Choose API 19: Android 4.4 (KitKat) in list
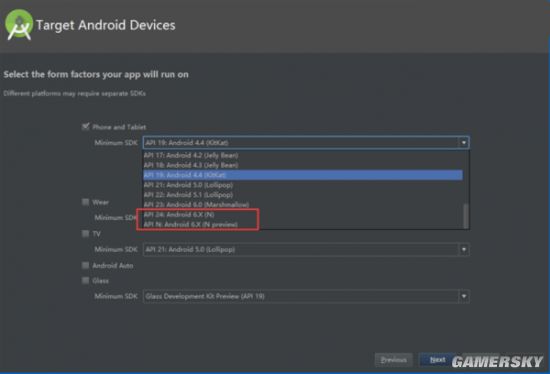The width and height of the screenshot is (550, 374). pos(303,175)
